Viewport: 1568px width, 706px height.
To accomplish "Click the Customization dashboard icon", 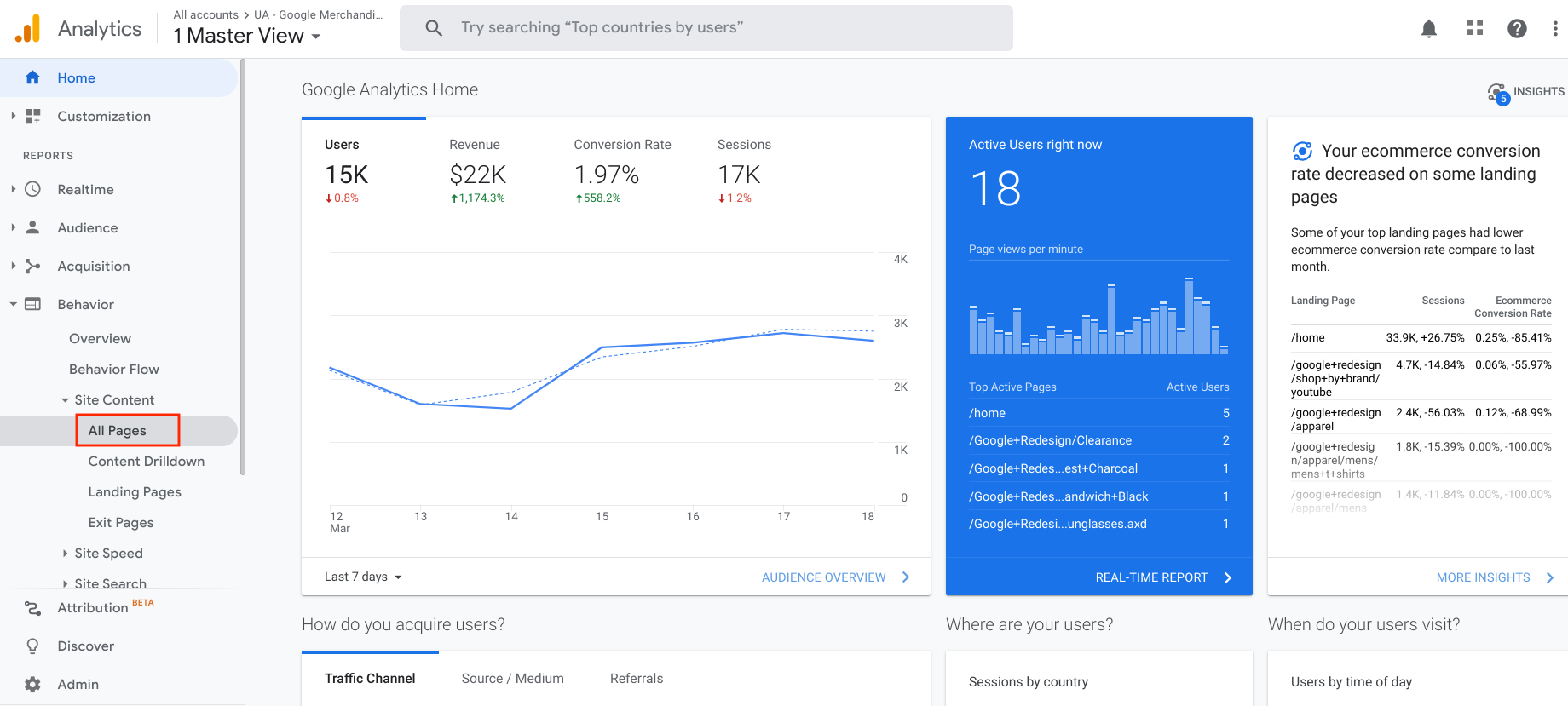I will [32, 116].
